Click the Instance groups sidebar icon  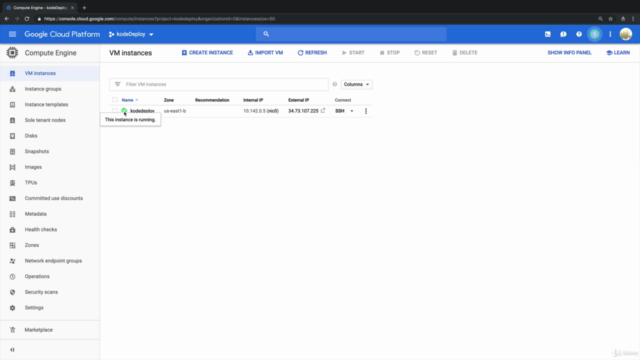[12, 89]
